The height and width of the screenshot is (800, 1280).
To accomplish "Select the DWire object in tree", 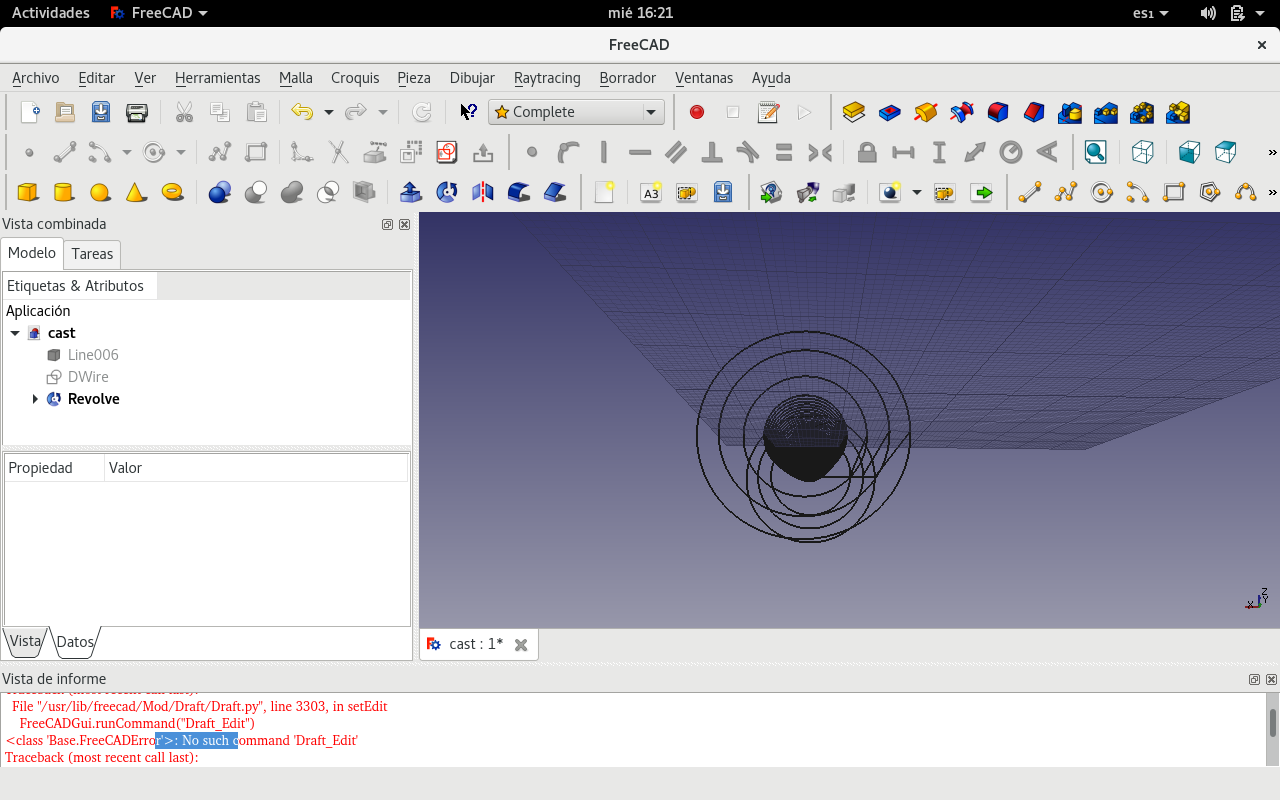I will coord(88,377).
